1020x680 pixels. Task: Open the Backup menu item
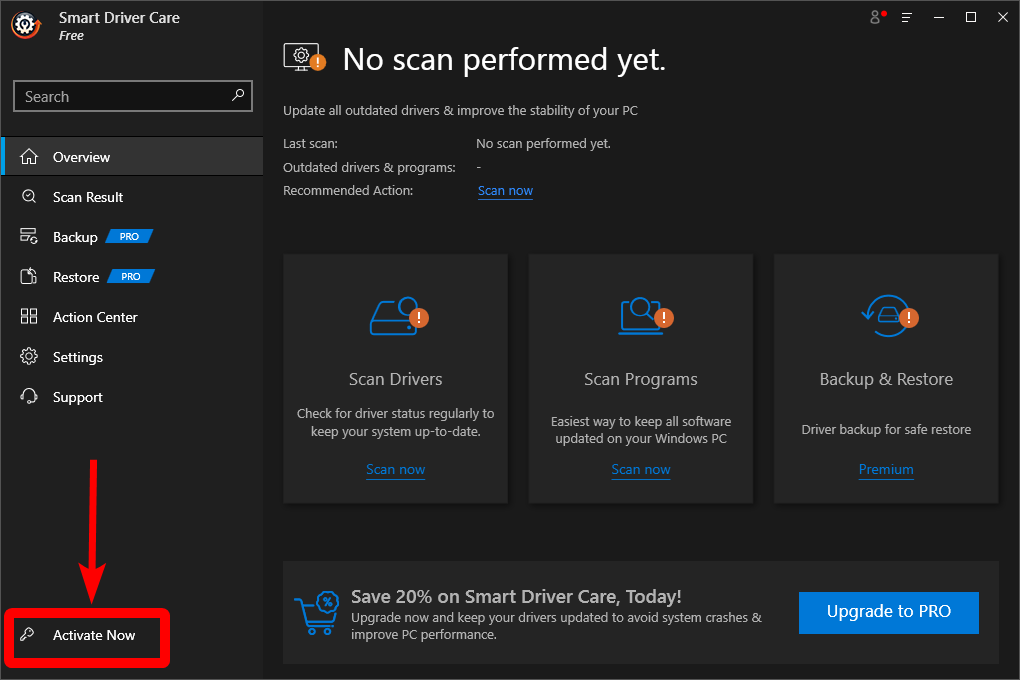coord(133,237)
